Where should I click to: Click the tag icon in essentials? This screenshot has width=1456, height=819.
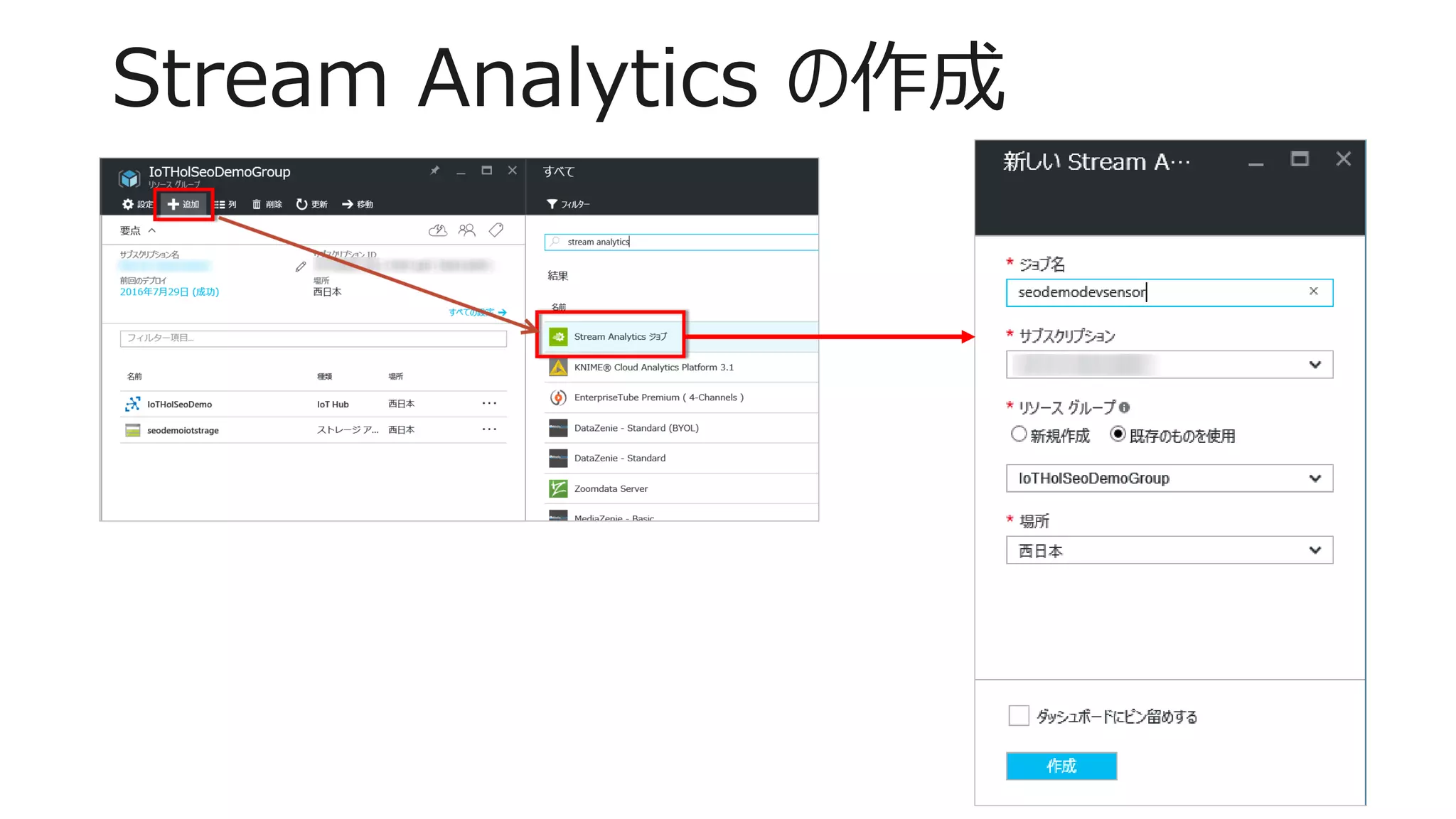pyautogui.click(x=496, y=230)
